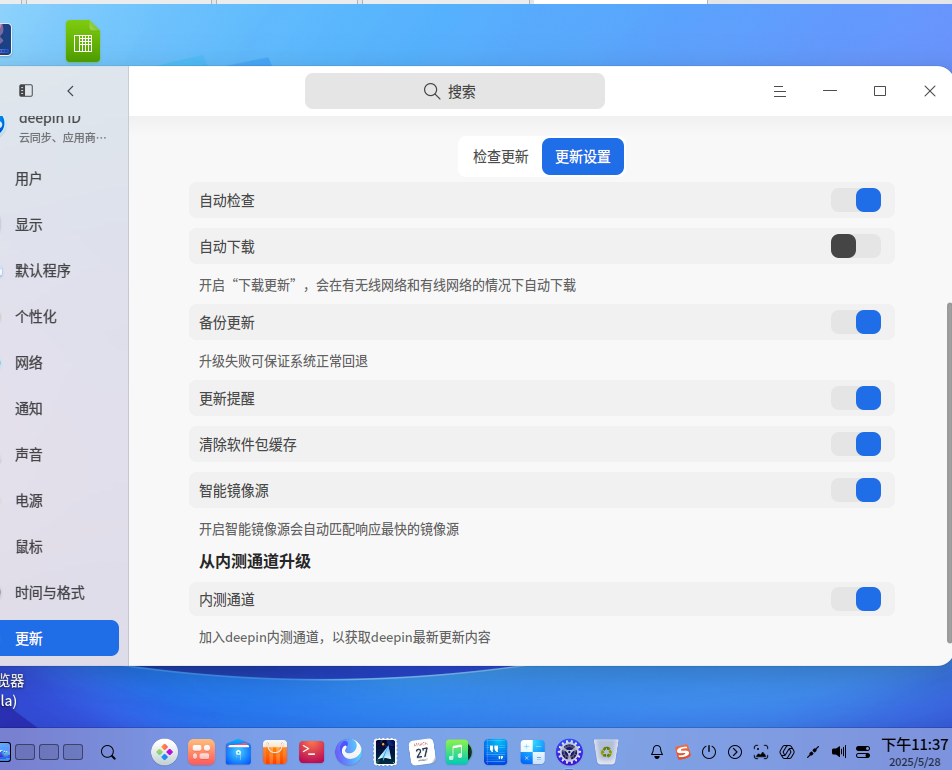Go to 网络 settings in sidebar
952x770 pixels.
(60, 363)
